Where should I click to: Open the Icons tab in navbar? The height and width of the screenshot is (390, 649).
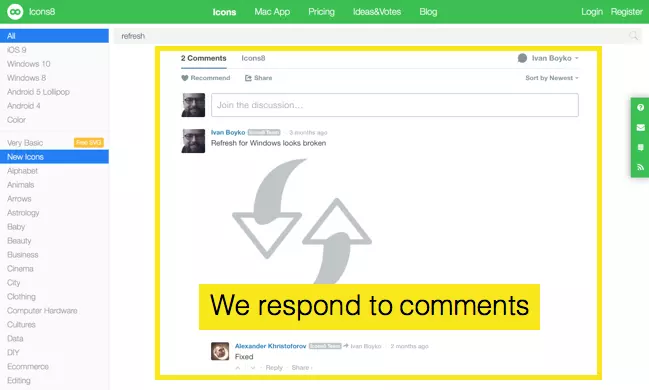tap(224, 12)
